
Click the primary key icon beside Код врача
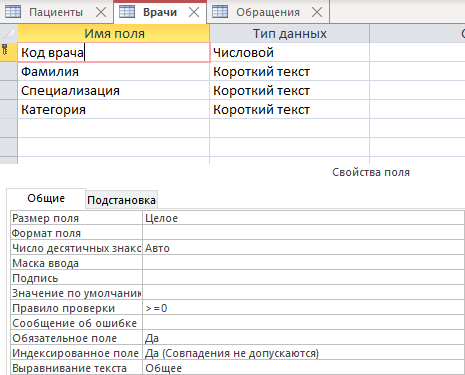(5, 49)
